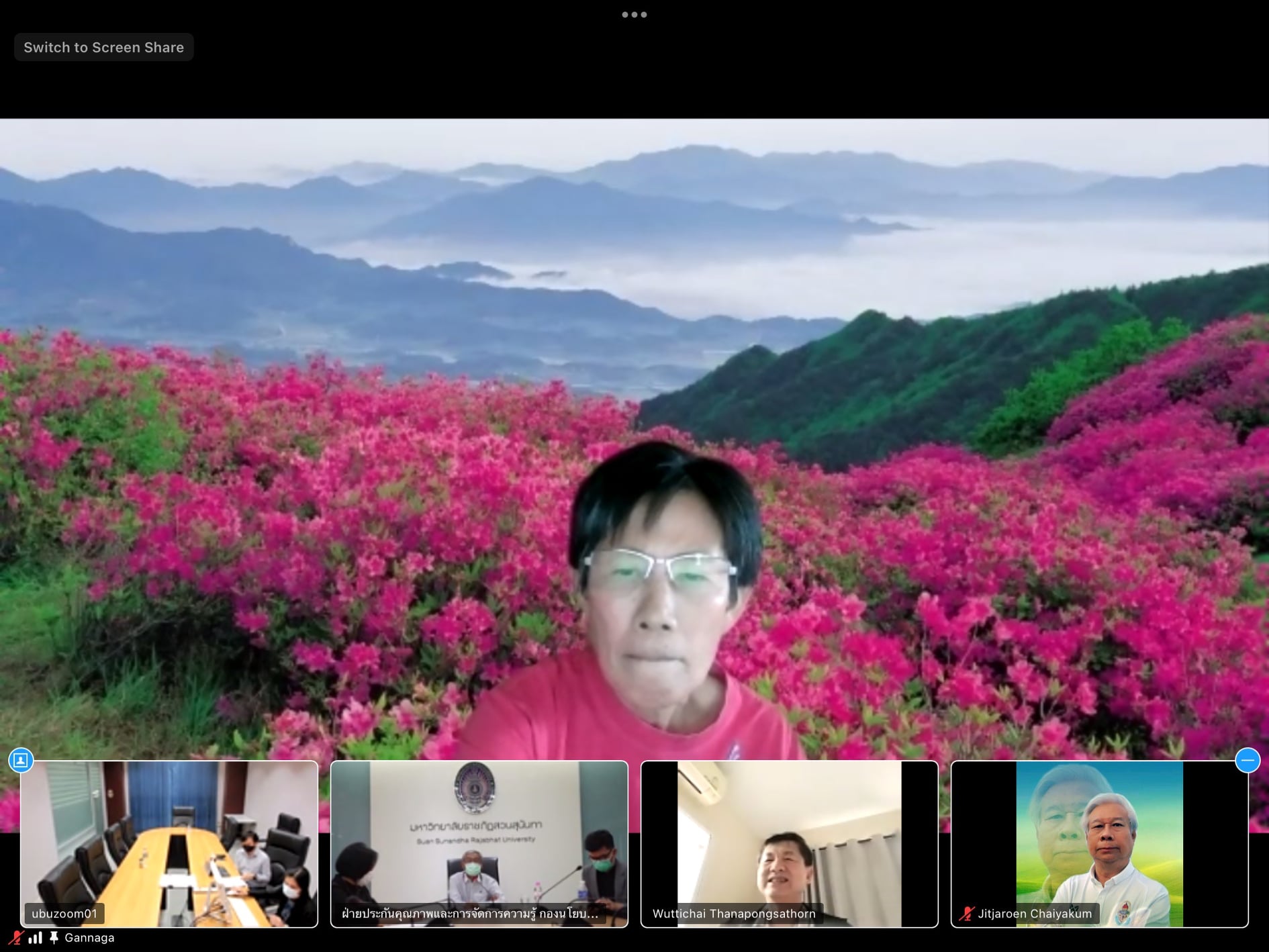Click the Wuttichai Thanapongsathorn name label
Viewport: 1269px width, 952px height.
tap(734, 914)
